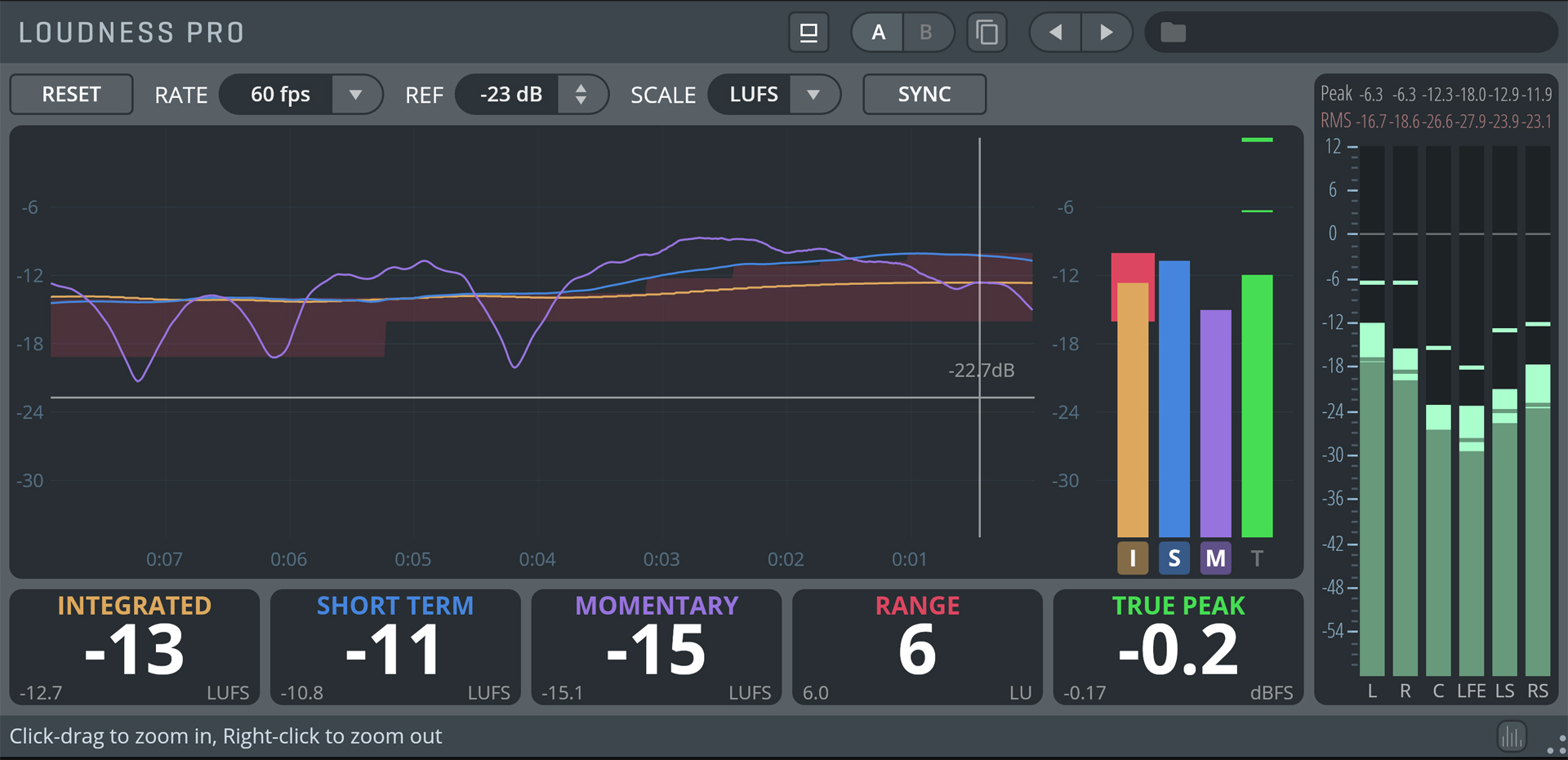The image size is (1568, 760).
Task: Open the SCALE dropdown showing LUFS
Action: click(x=773, y=95)
